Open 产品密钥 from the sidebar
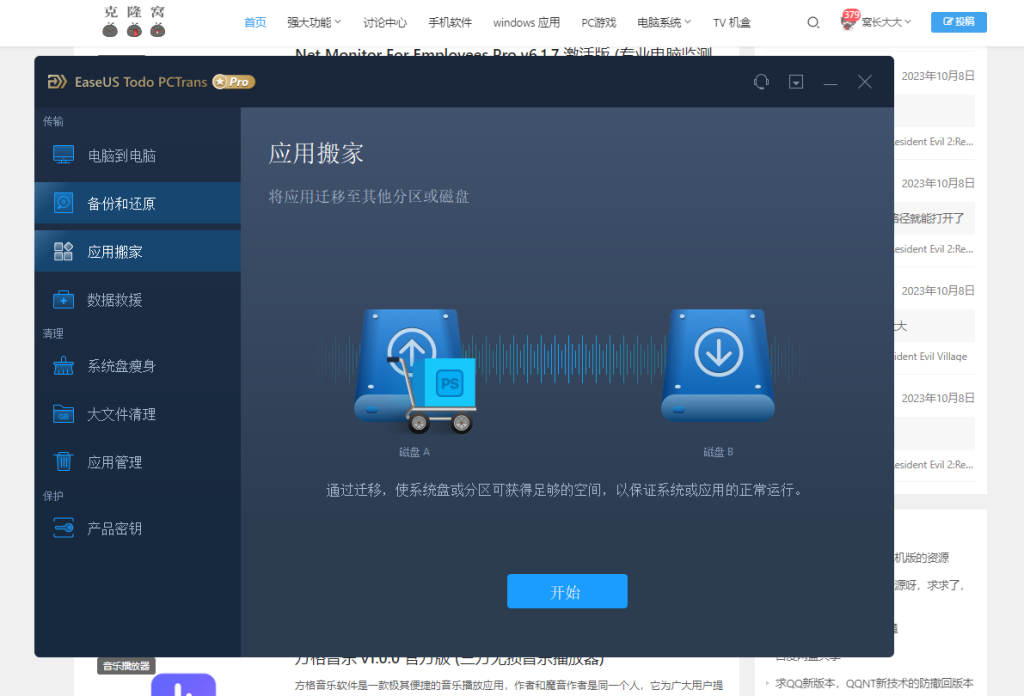 tap(138, 528)
